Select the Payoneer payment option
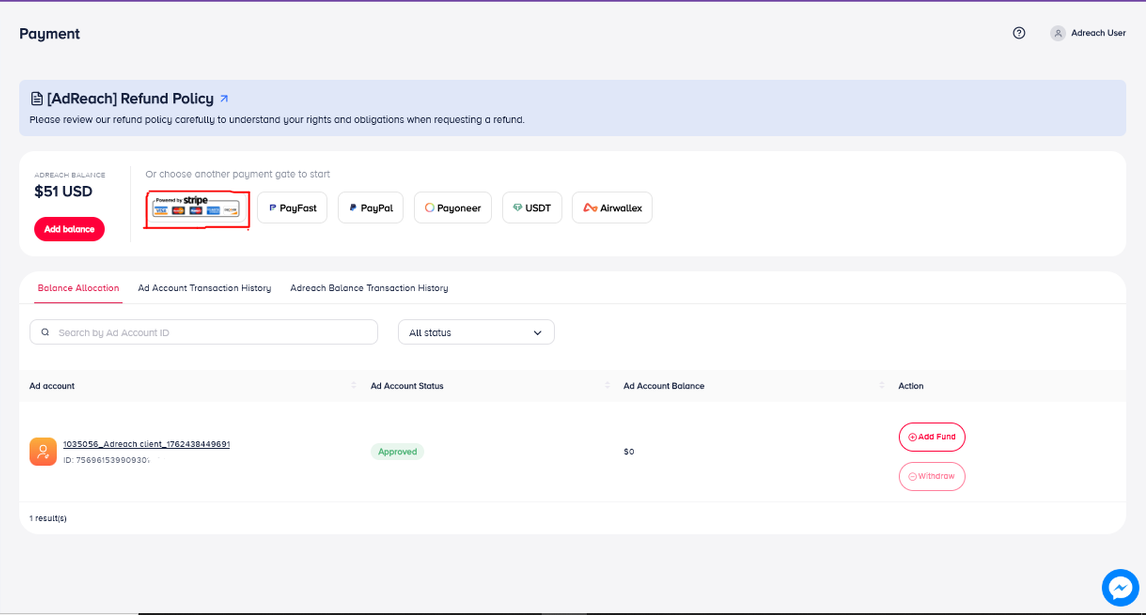 453,208
